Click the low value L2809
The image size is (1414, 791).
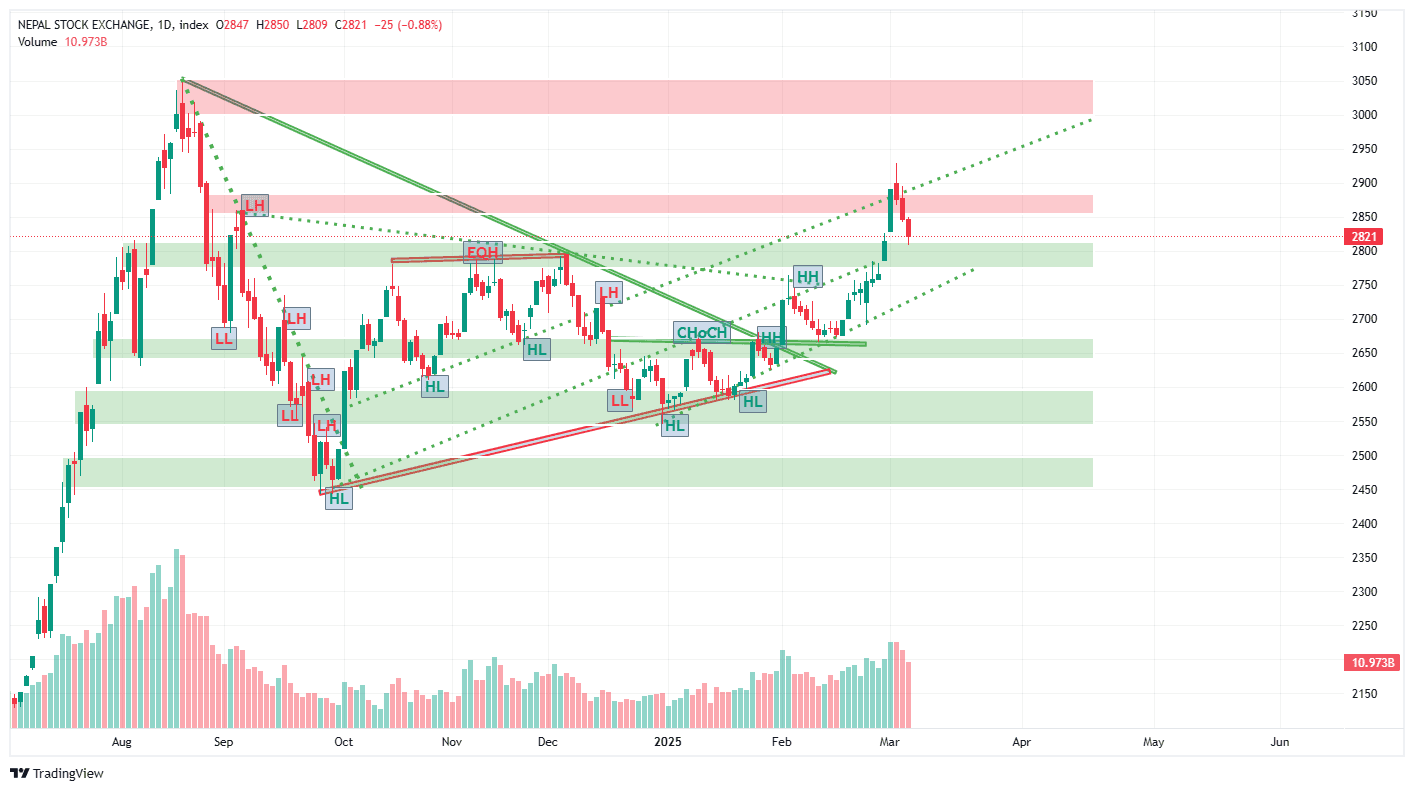pyautogui.click(x=311, y=24)
